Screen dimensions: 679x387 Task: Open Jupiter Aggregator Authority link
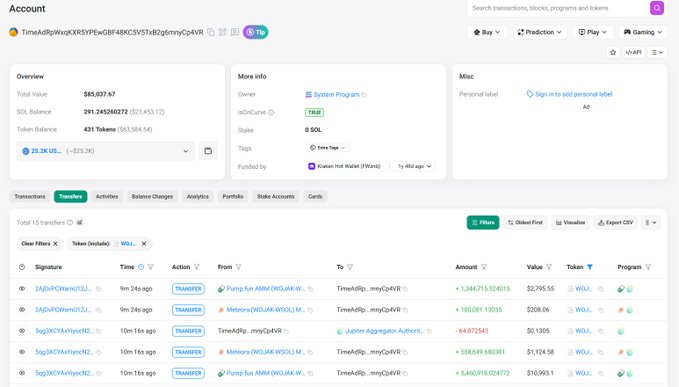tap(385, 331)
